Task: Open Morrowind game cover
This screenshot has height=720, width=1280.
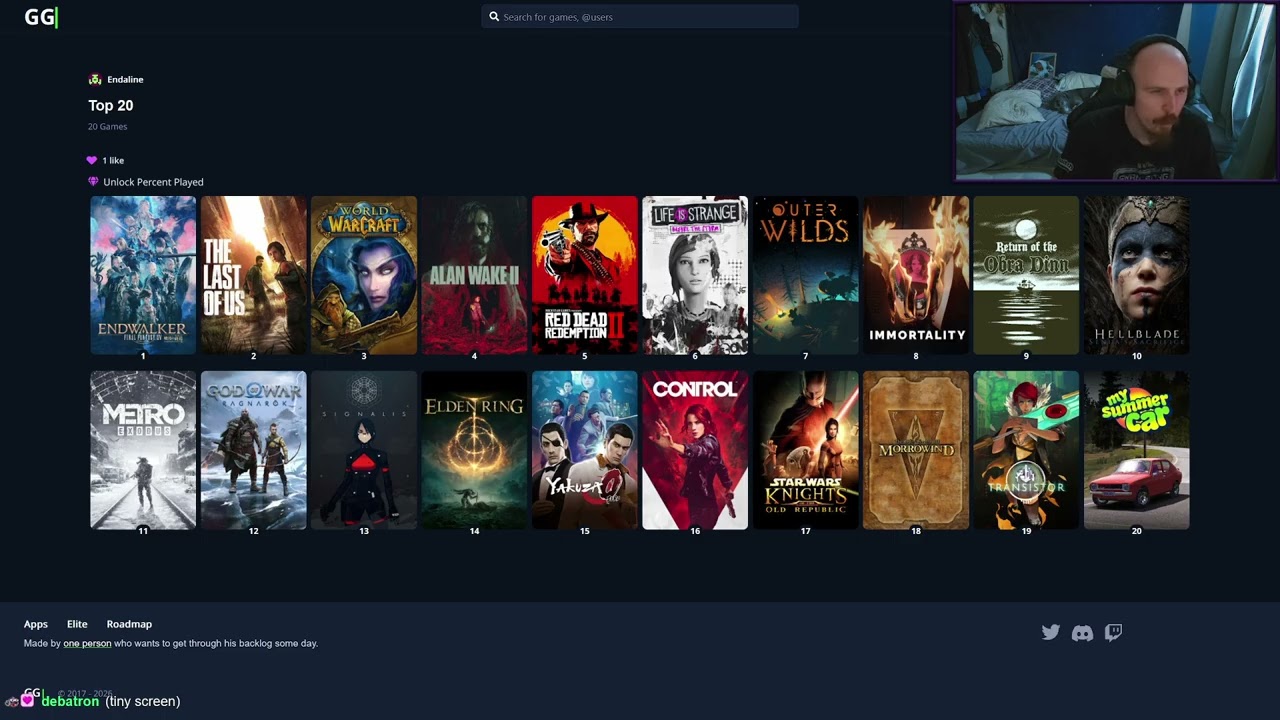Action: point(916,450)
